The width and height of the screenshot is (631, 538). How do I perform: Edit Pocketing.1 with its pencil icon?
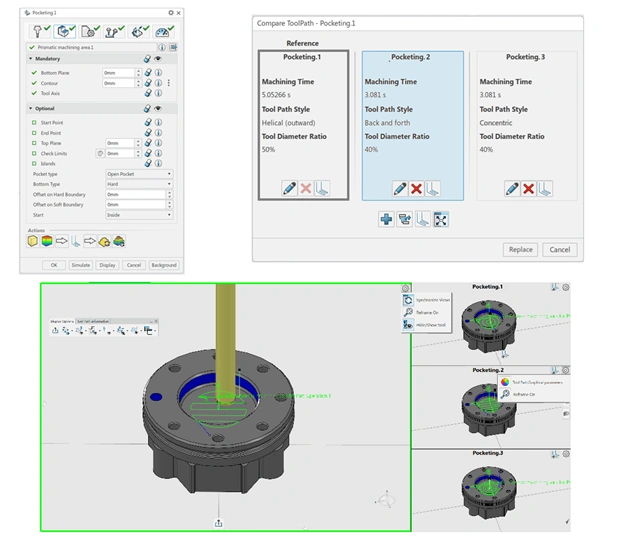point(289,188)
